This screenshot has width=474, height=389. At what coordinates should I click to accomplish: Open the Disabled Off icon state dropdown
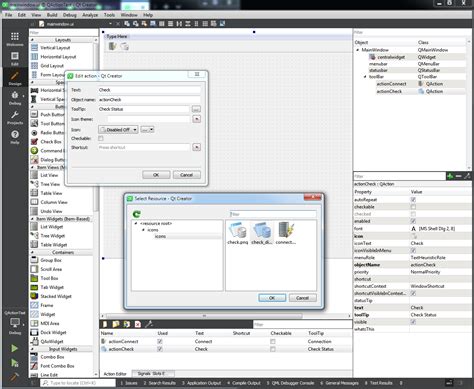118,130
